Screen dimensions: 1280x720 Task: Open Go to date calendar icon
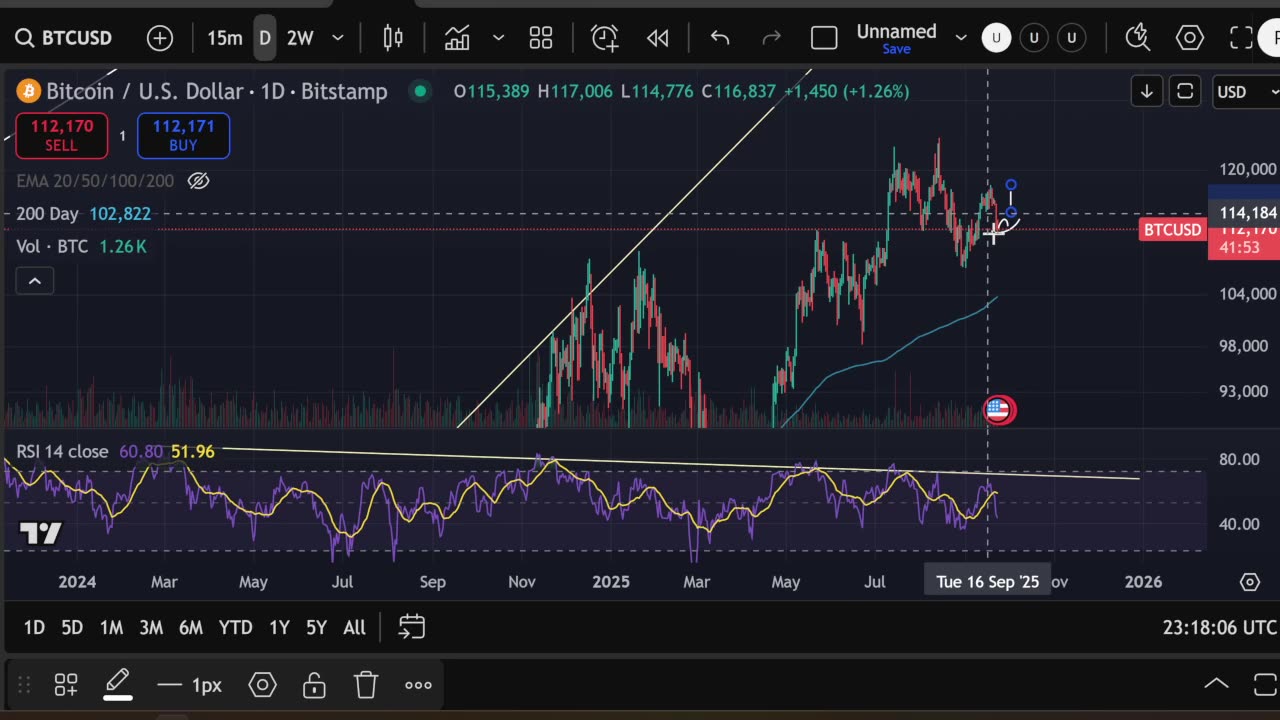click(x=411, y=627)
